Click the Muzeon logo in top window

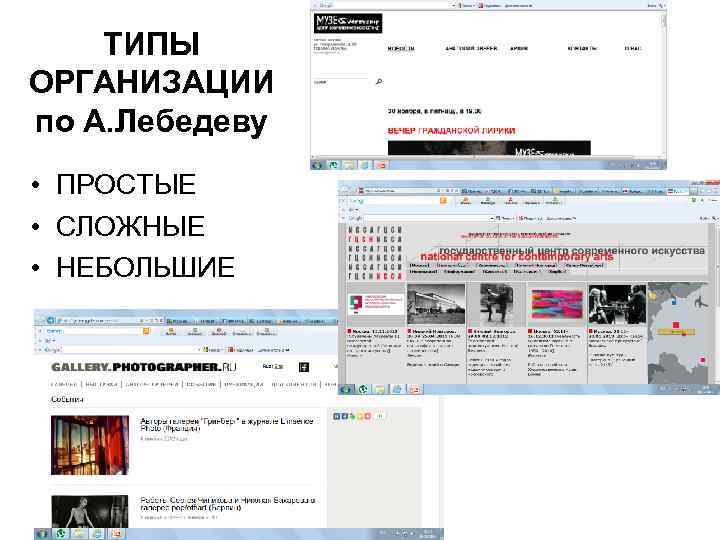click(x=348, y=23)
